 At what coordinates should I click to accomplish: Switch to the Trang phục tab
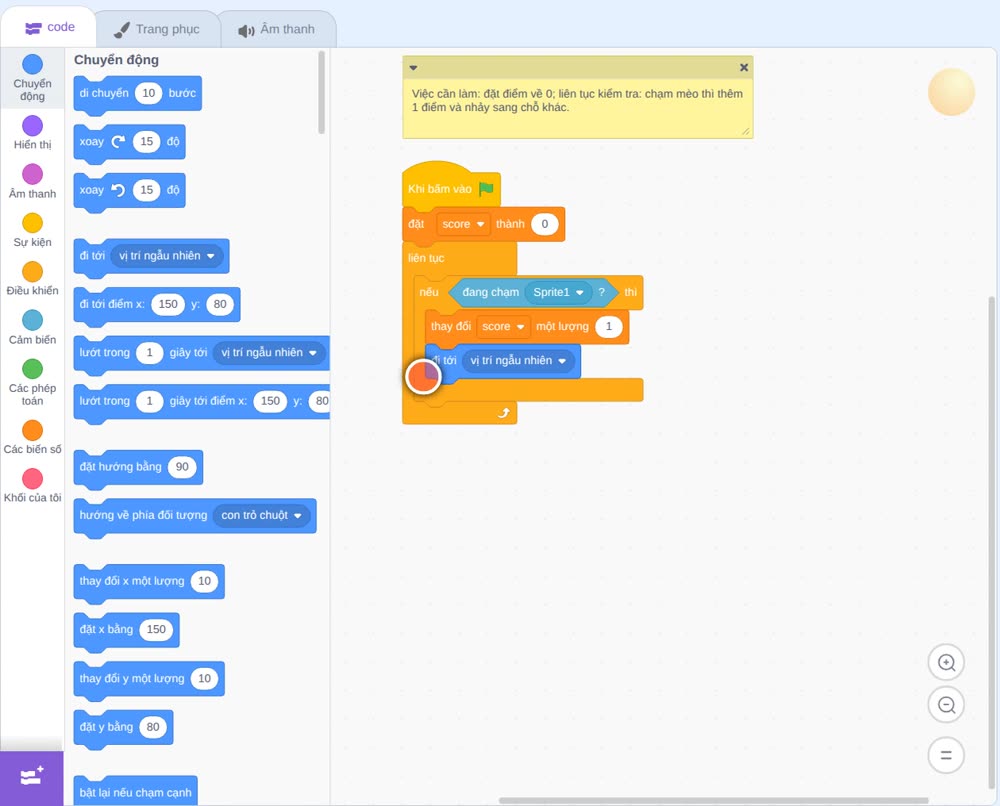tap(157, 29)
